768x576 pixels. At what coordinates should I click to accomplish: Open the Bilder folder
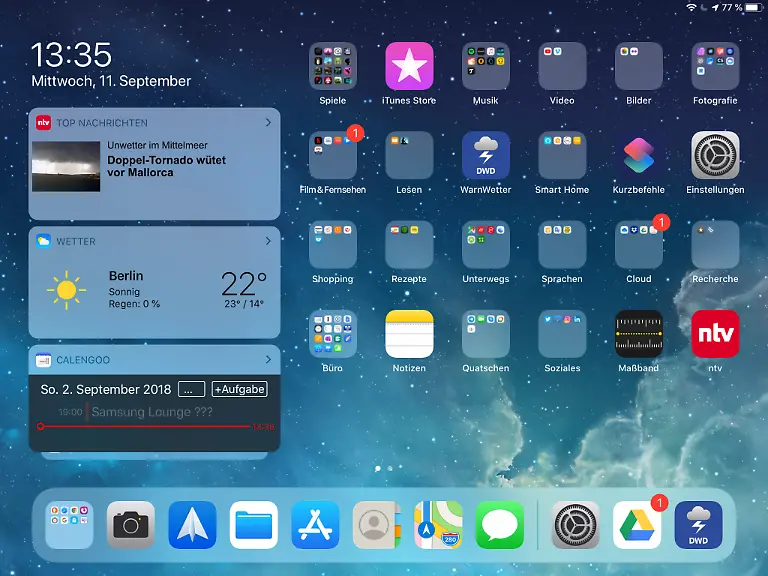tap(639, 66)
